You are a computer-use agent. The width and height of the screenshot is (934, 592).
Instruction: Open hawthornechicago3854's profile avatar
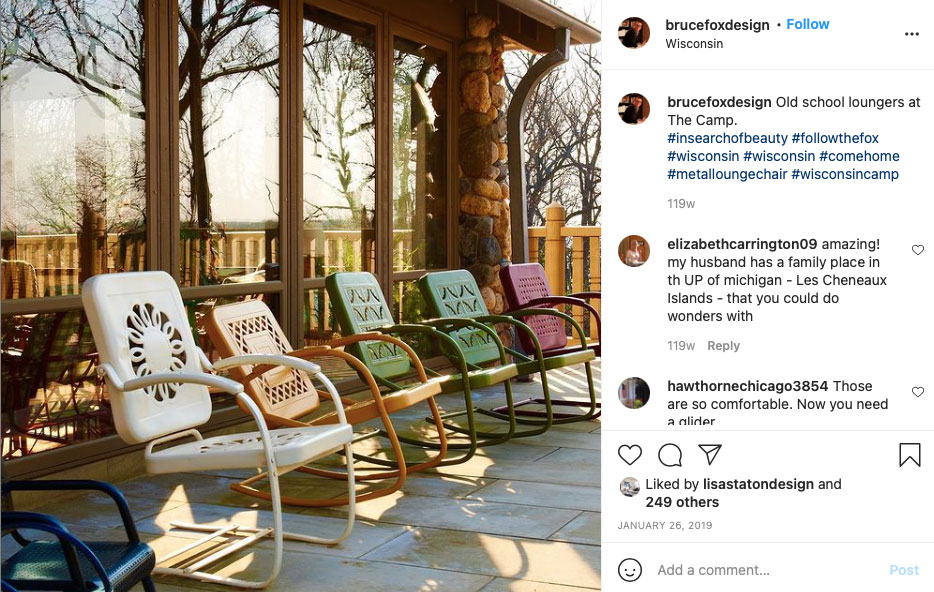pyautogui.click(x=634, y=393)
